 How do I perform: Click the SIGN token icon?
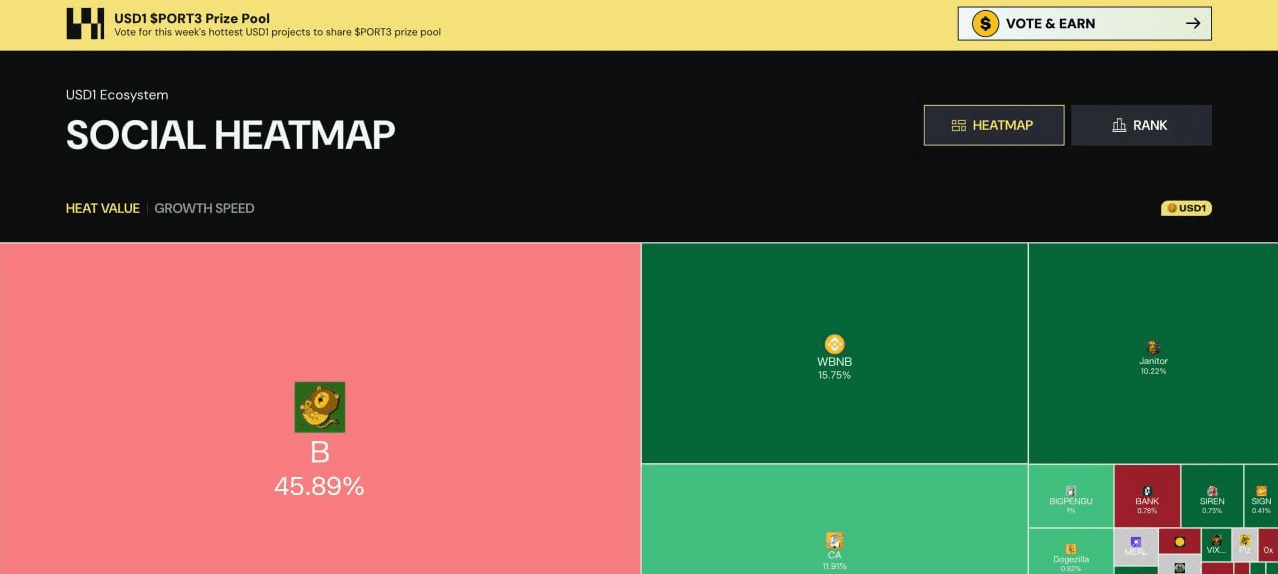click(1261, 491)
